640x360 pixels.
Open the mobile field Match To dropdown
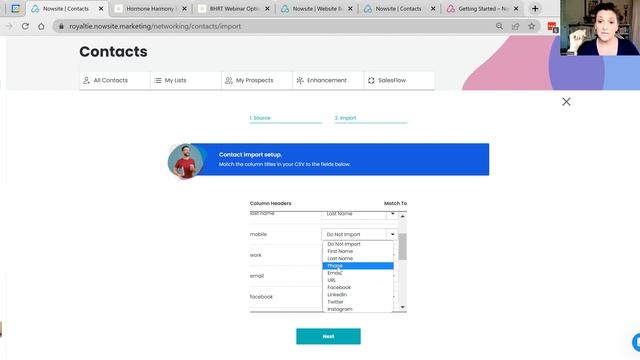pos(359,234)
